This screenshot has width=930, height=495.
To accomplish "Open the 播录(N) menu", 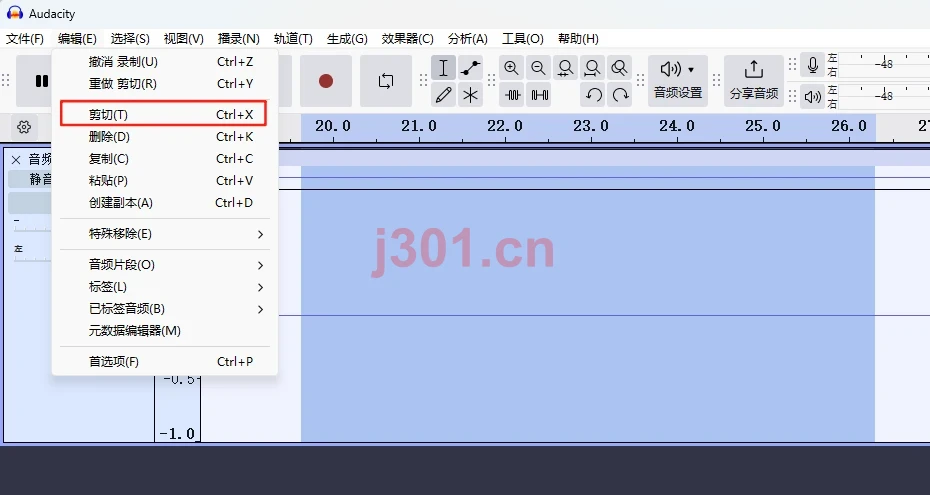I will pyautogui.click(x=238, y=39).
